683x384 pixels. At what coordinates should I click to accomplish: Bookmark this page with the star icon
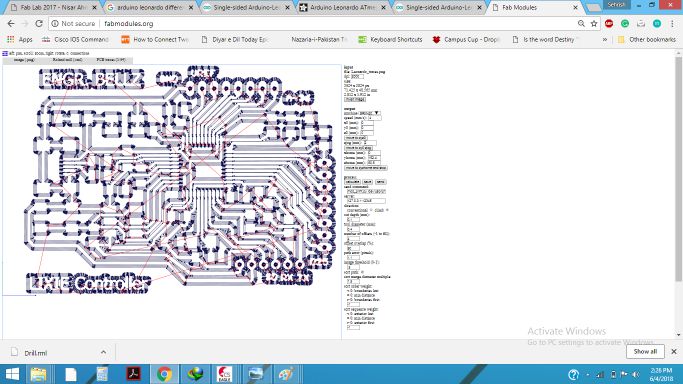click(594, 24)
